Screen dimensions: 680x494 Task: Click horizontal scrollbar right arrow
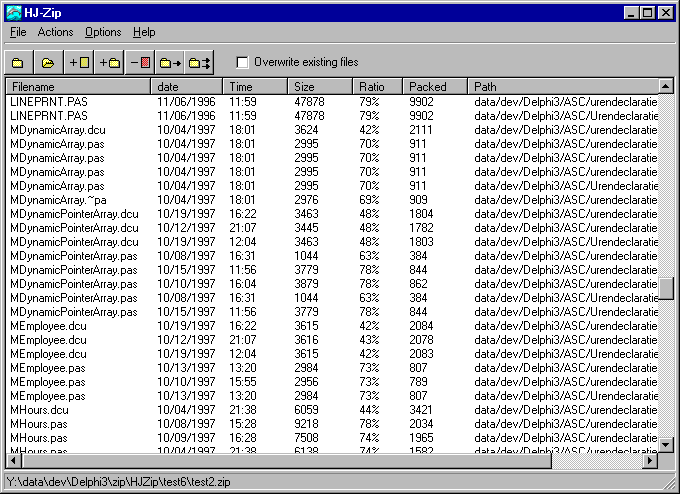click(650, 461)
